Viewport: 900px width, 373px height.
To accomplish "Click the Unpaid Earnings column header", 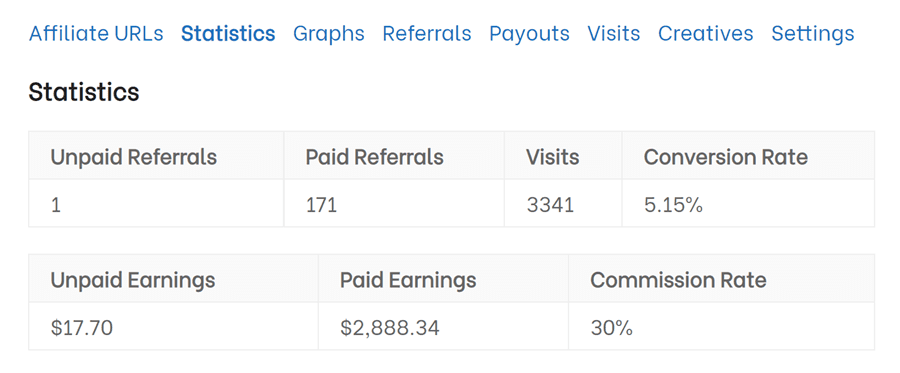I will click(x=133, y=280).
